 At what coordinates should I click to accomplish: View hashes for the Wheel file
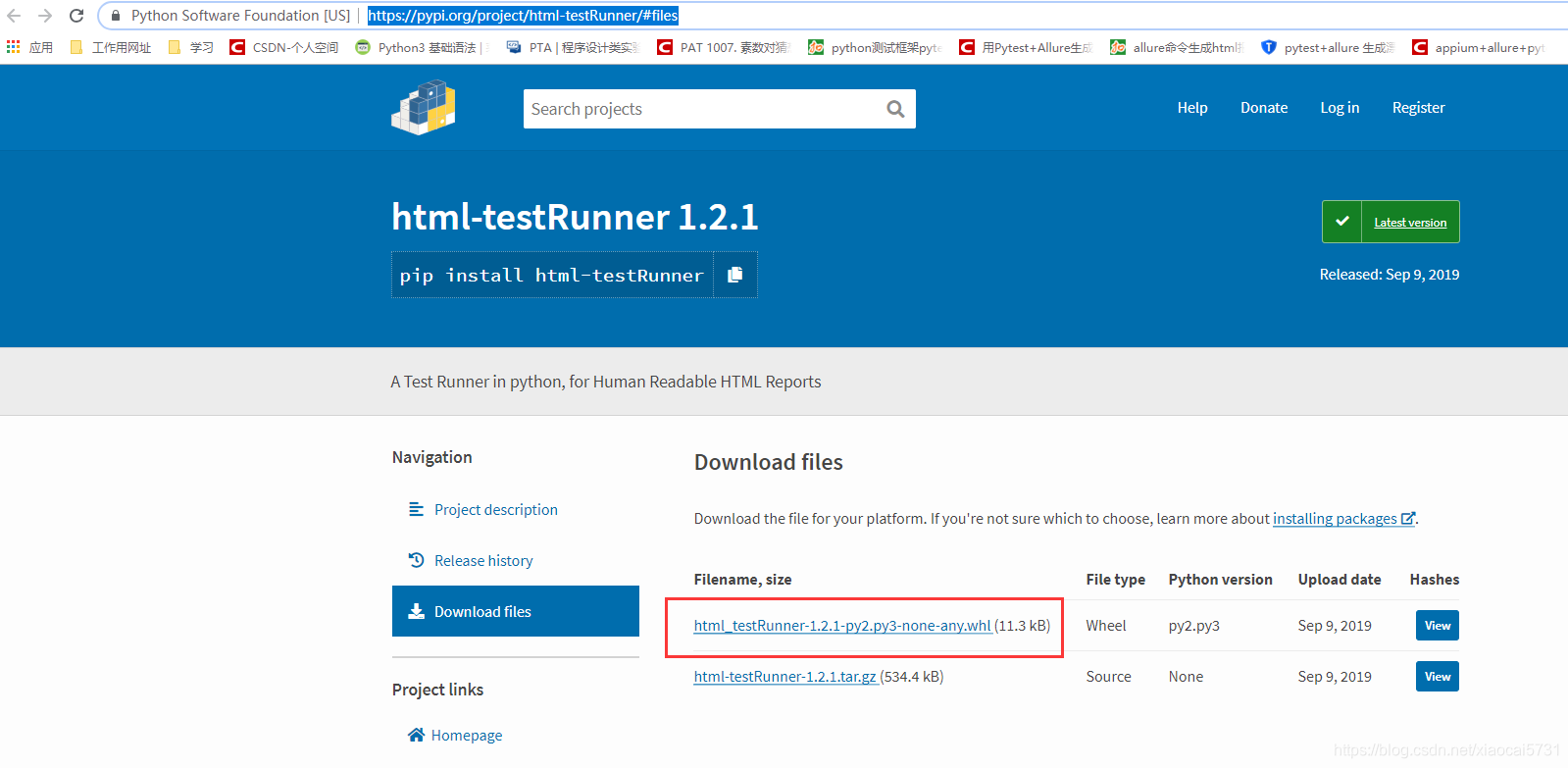[1438, 626]
